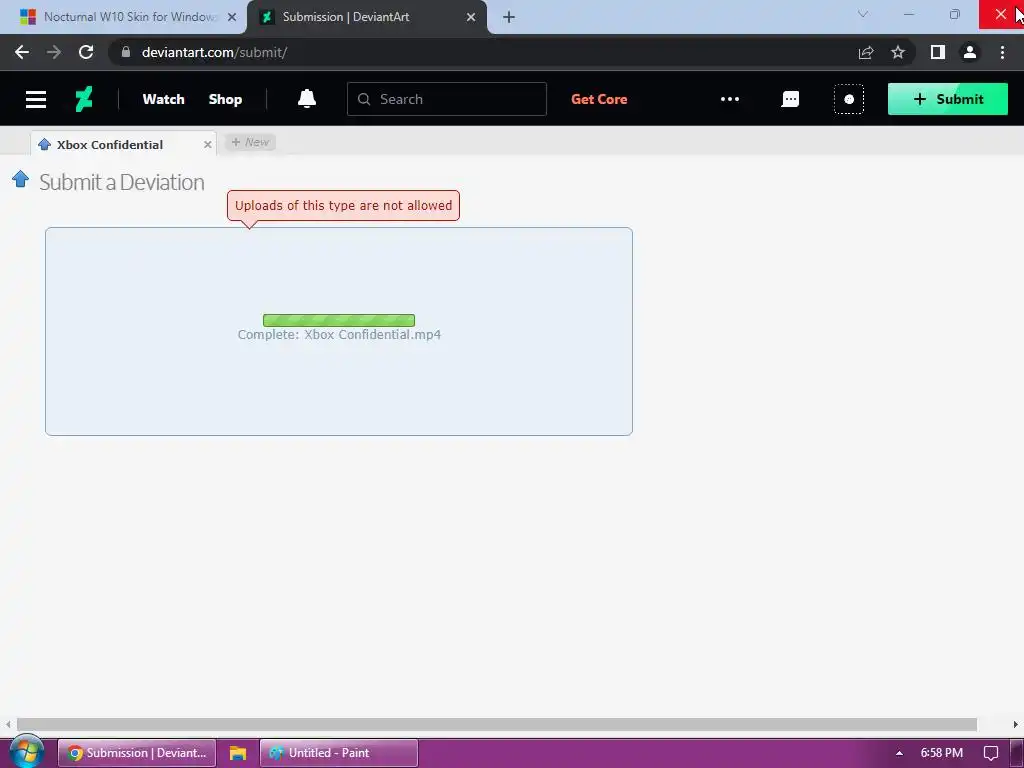Go back with the browser back arrow

[x=22, y=52]
